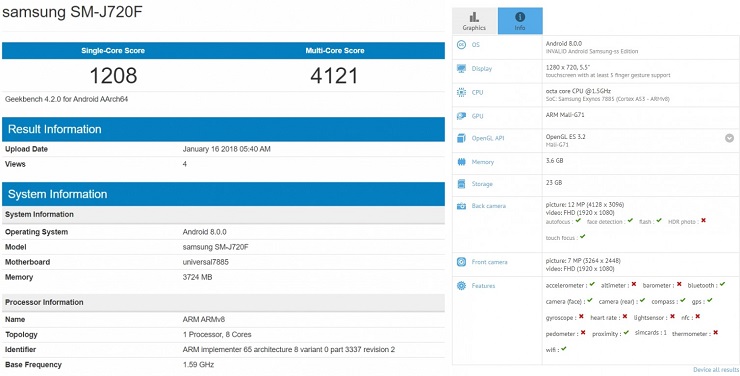Click the OS value Android 8.0.0 in Info panel

click(564, 43)
